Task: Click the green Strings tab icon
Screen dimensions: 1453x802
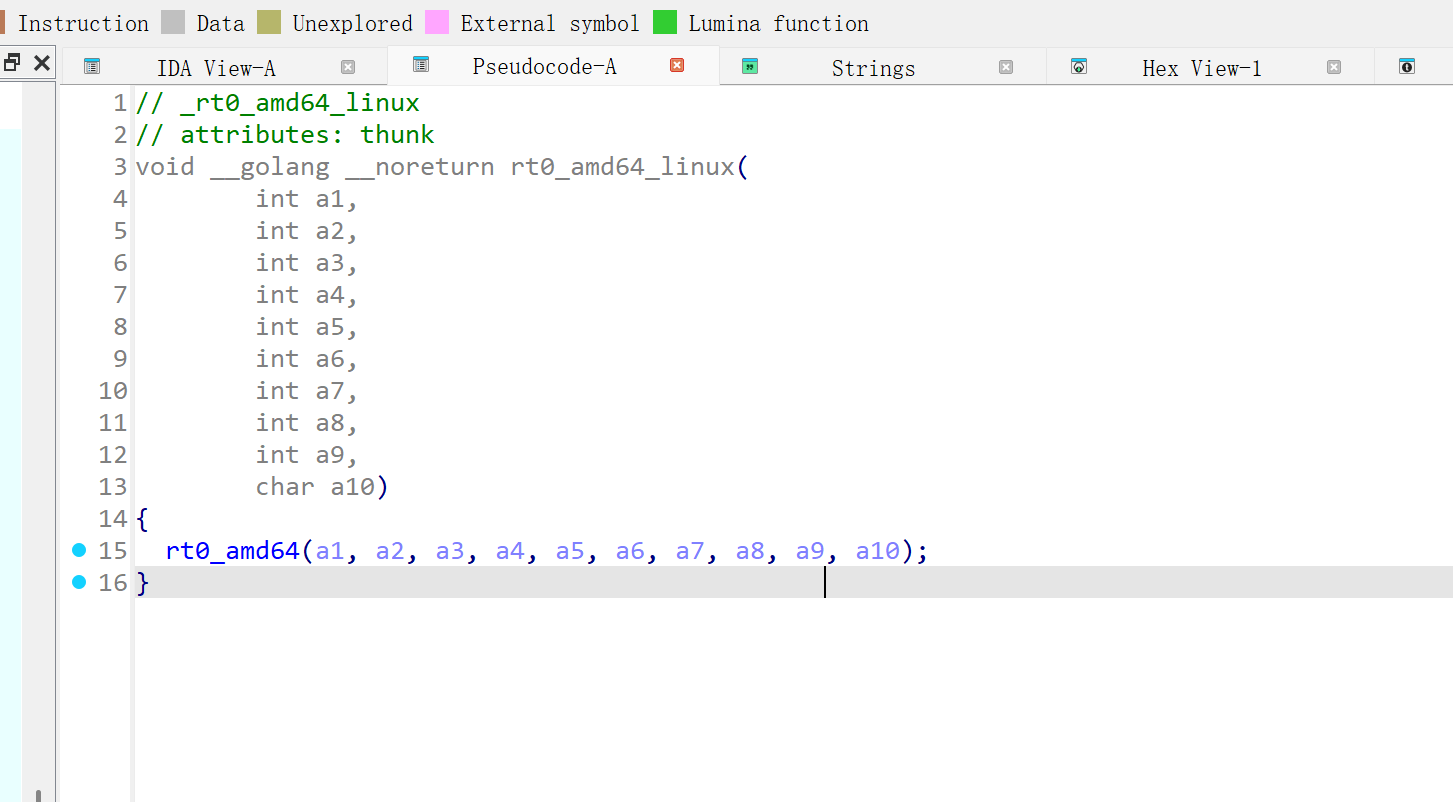Action: (750, 67)
